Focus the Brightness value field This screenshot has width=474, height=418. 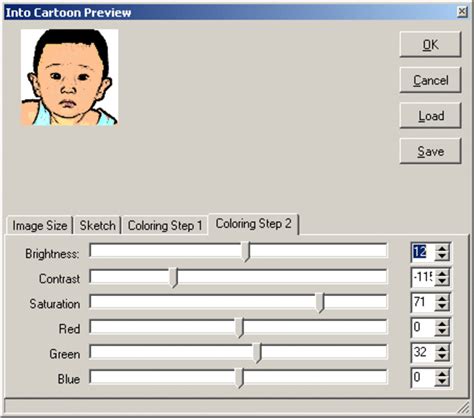pos(423,252)
